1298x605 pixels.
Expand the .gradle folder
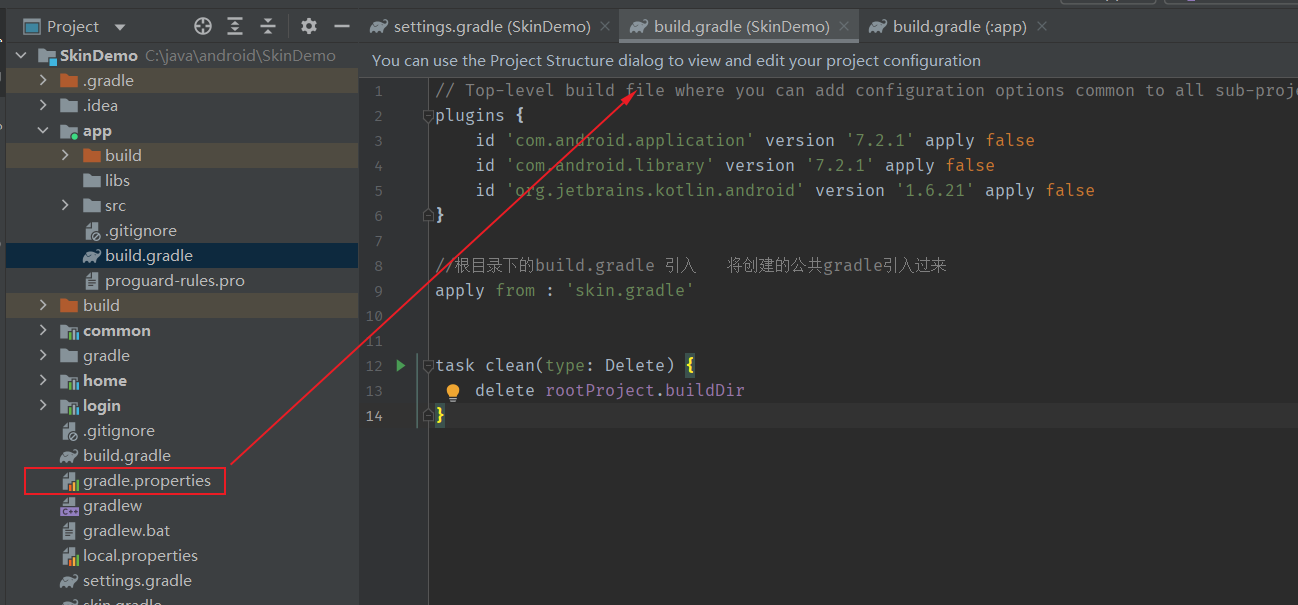pyautogui.click(x=43, y=80)
